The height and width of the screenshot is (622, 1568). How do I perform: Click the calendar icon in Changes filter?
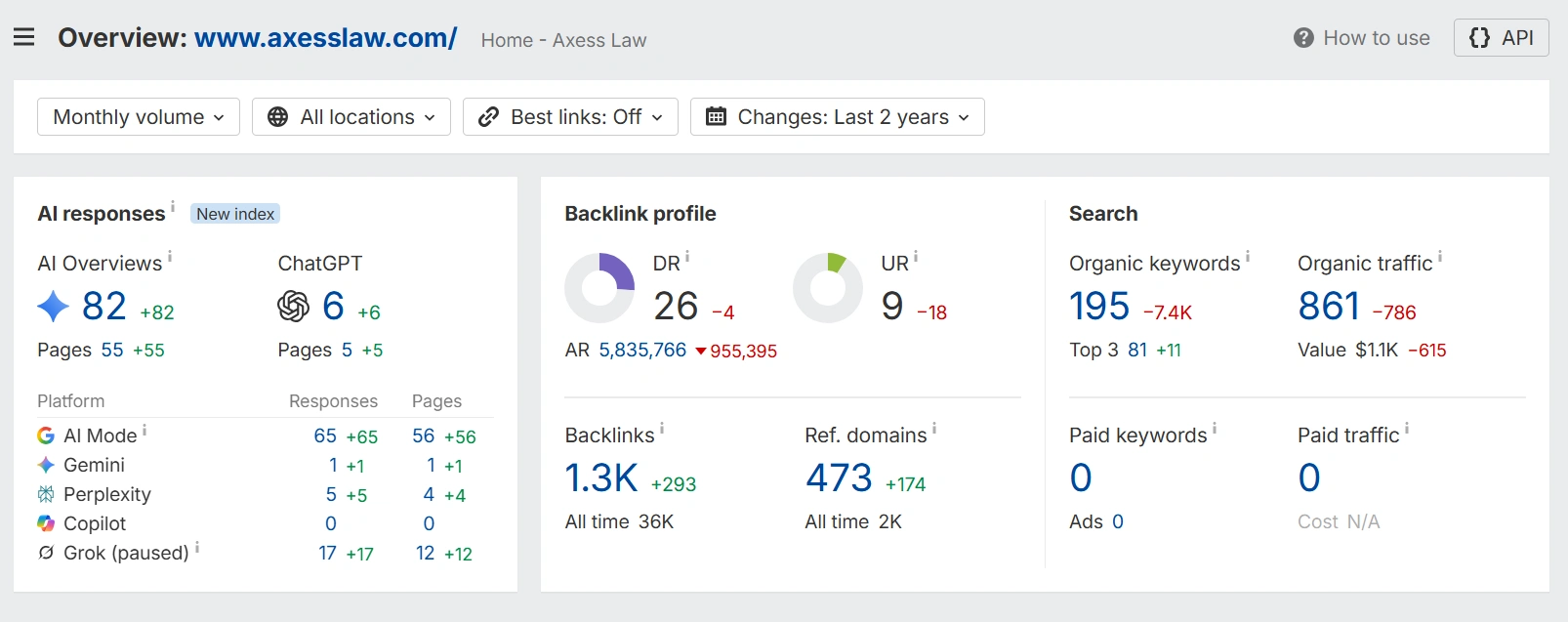coord(716,117)
